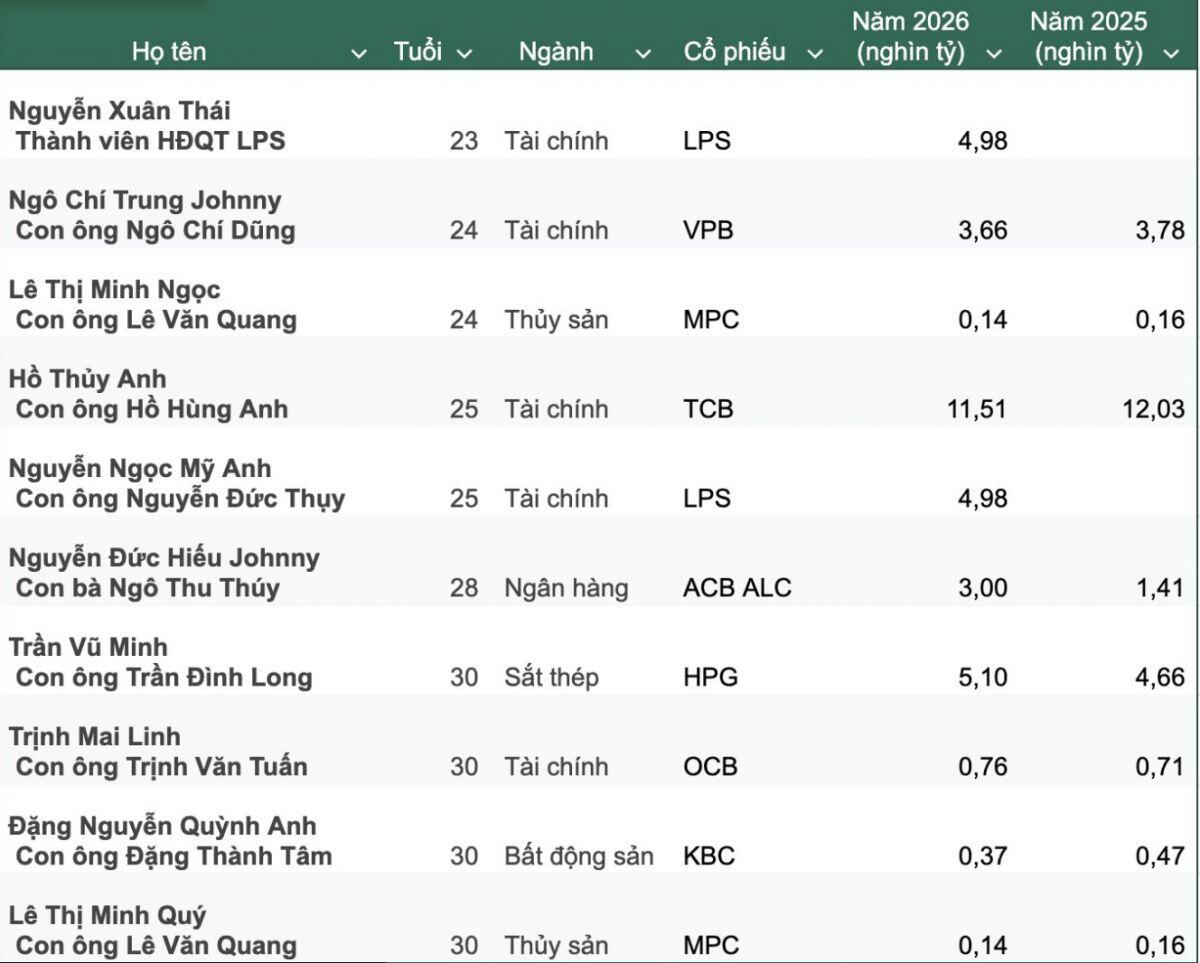Select the name Nguyễn Đức Hiếu Johnny

tap(164, 558)
